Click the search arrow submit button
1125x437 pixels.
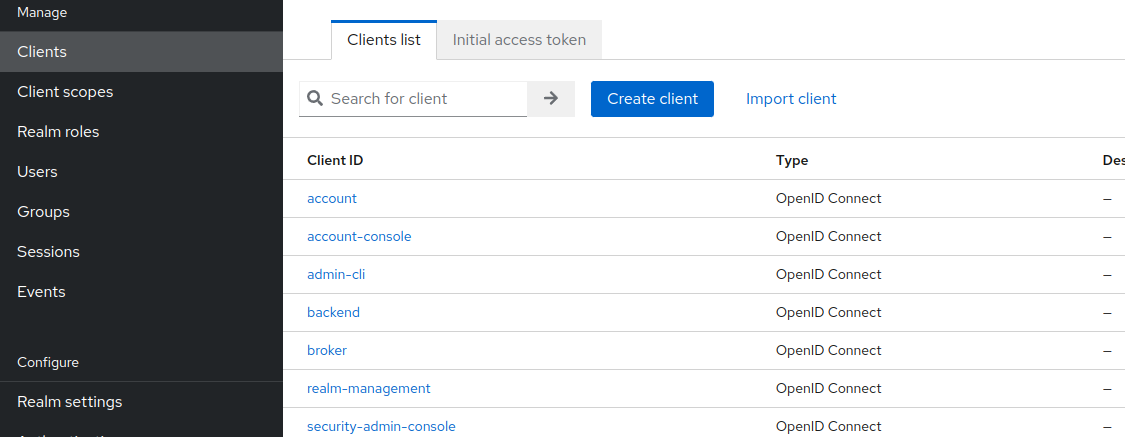click(551, 98)
